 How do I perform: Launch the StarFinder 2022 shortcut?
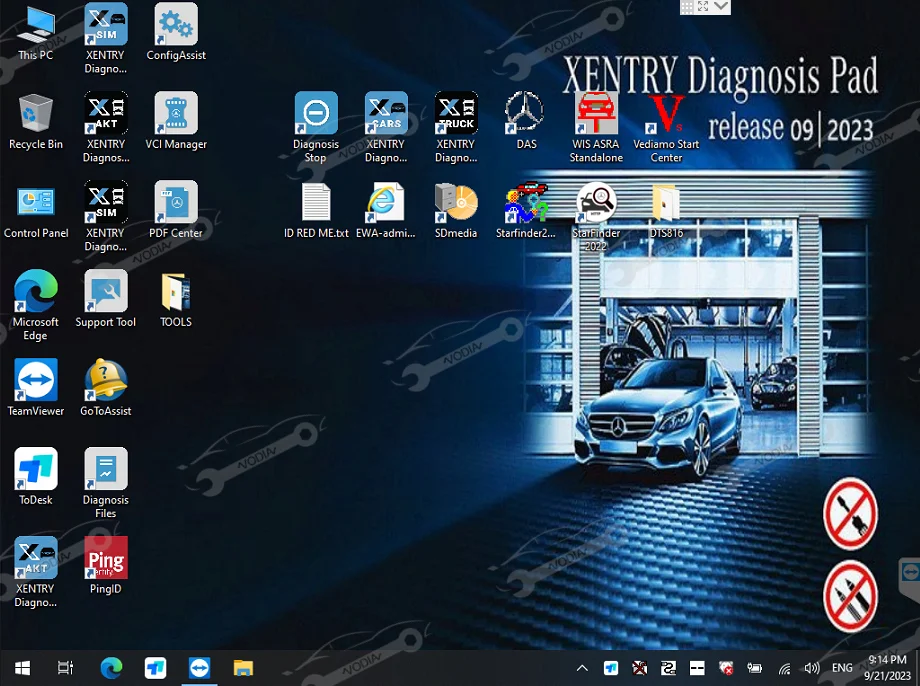click(x=596, y=217)
